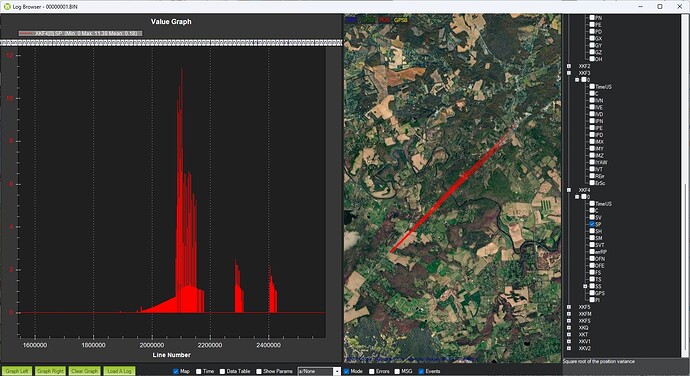Click the XKF4 SP legend color entry
690x376 pixels.
pos(26,33)
